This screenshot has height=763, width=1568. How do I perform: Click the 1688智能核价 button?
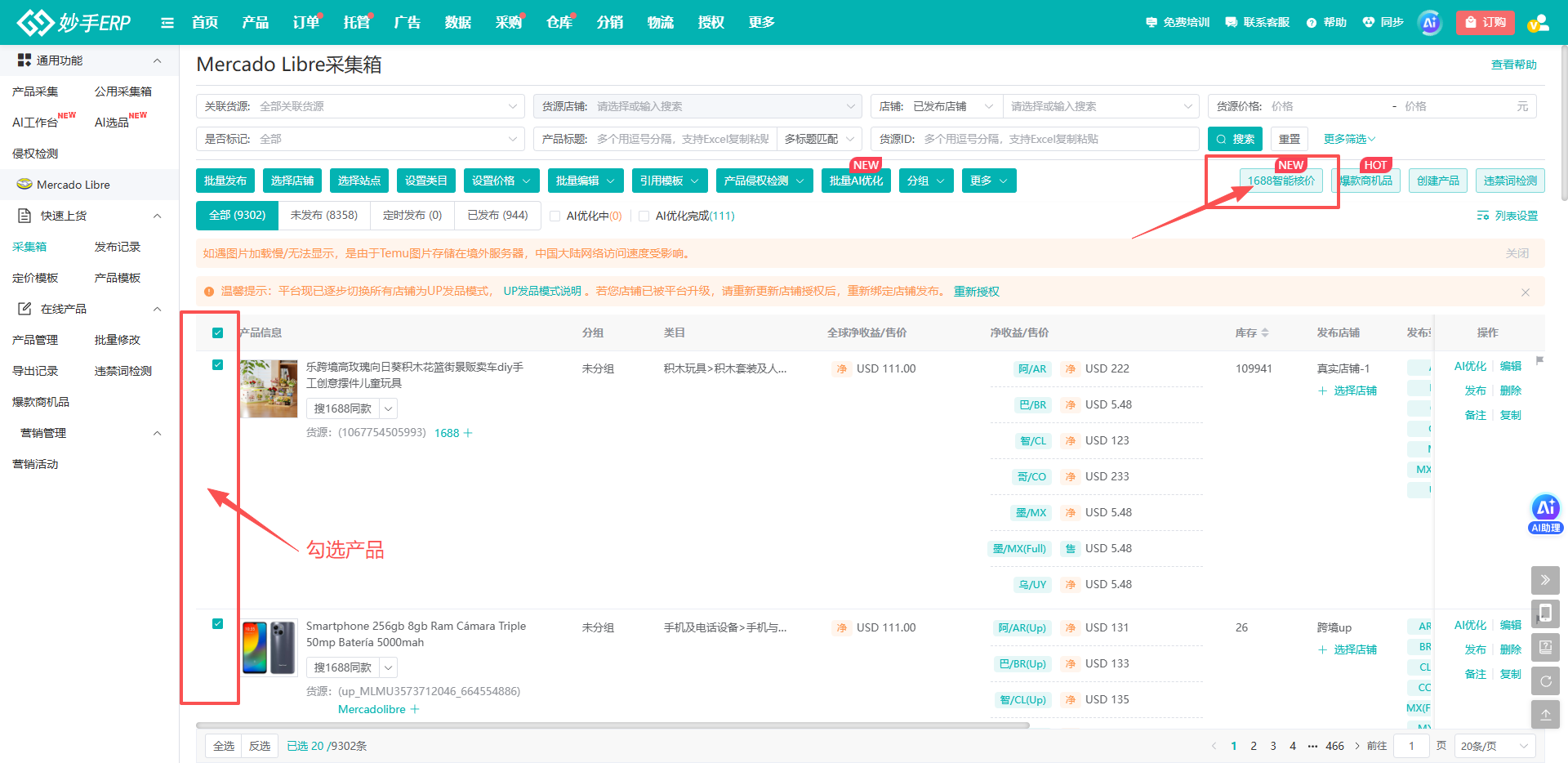1281,181
